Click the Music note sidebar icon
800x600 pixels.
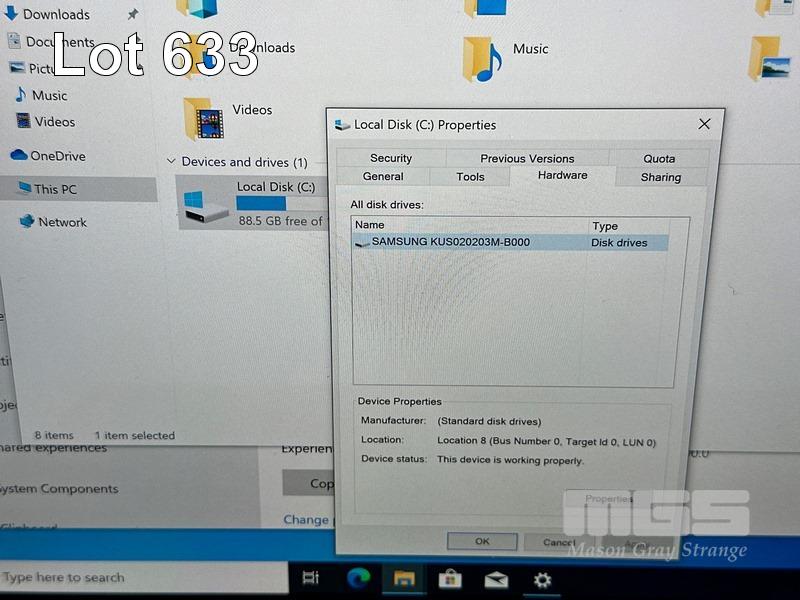pos(20,94)
